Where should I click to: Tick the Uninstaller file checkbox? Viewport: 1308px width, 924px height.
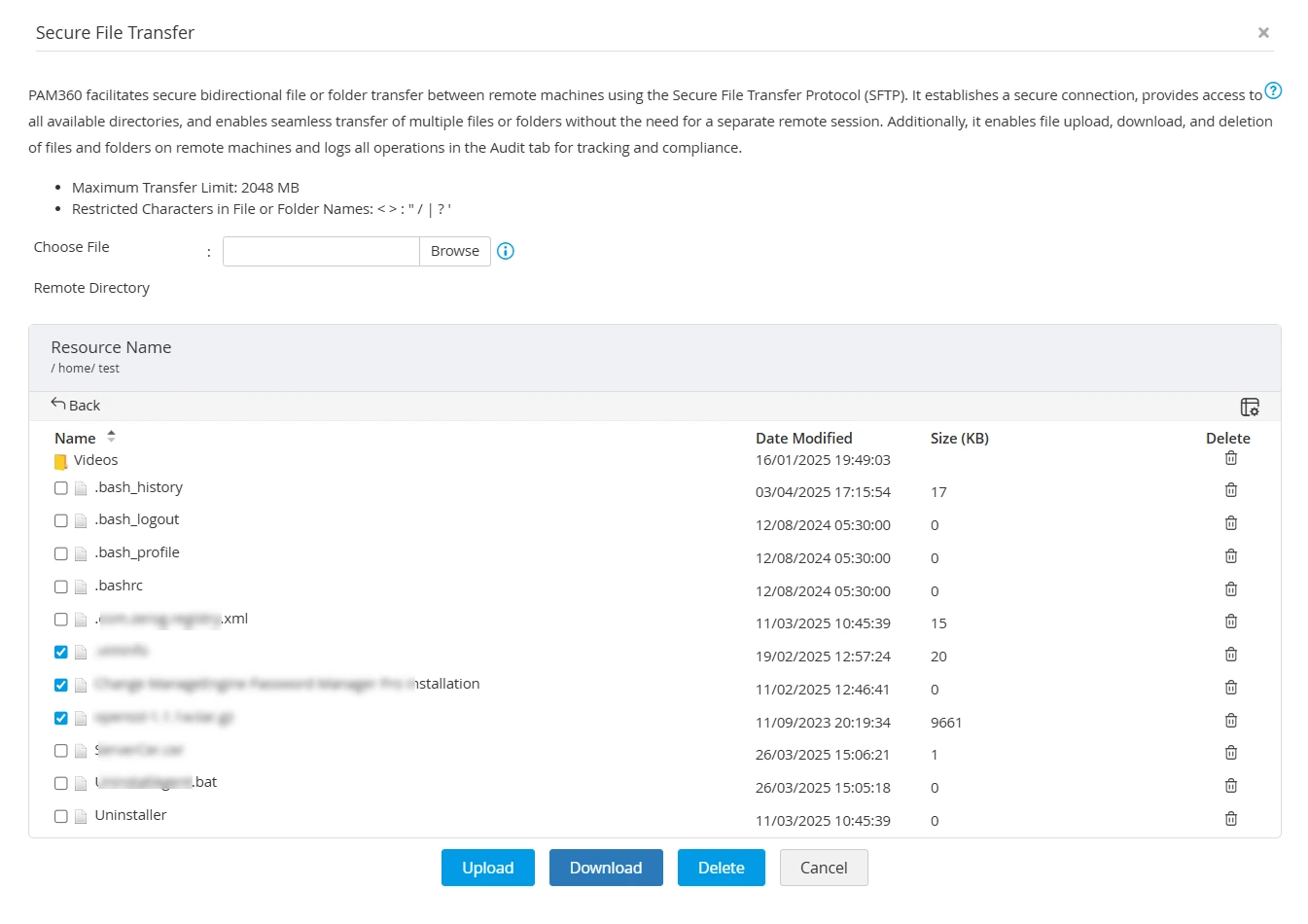pos(61,817)
